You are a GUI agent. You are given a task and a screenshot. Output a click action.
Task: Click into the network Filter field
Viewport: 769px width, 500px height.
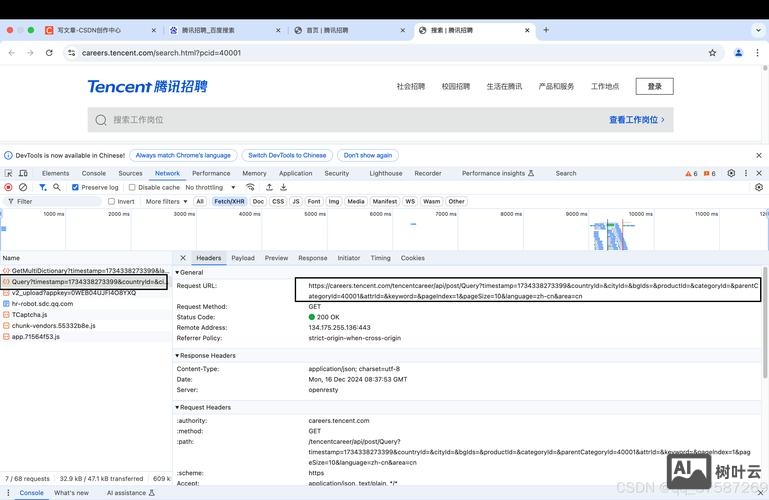pyautogui.click(x=54, y=201)
